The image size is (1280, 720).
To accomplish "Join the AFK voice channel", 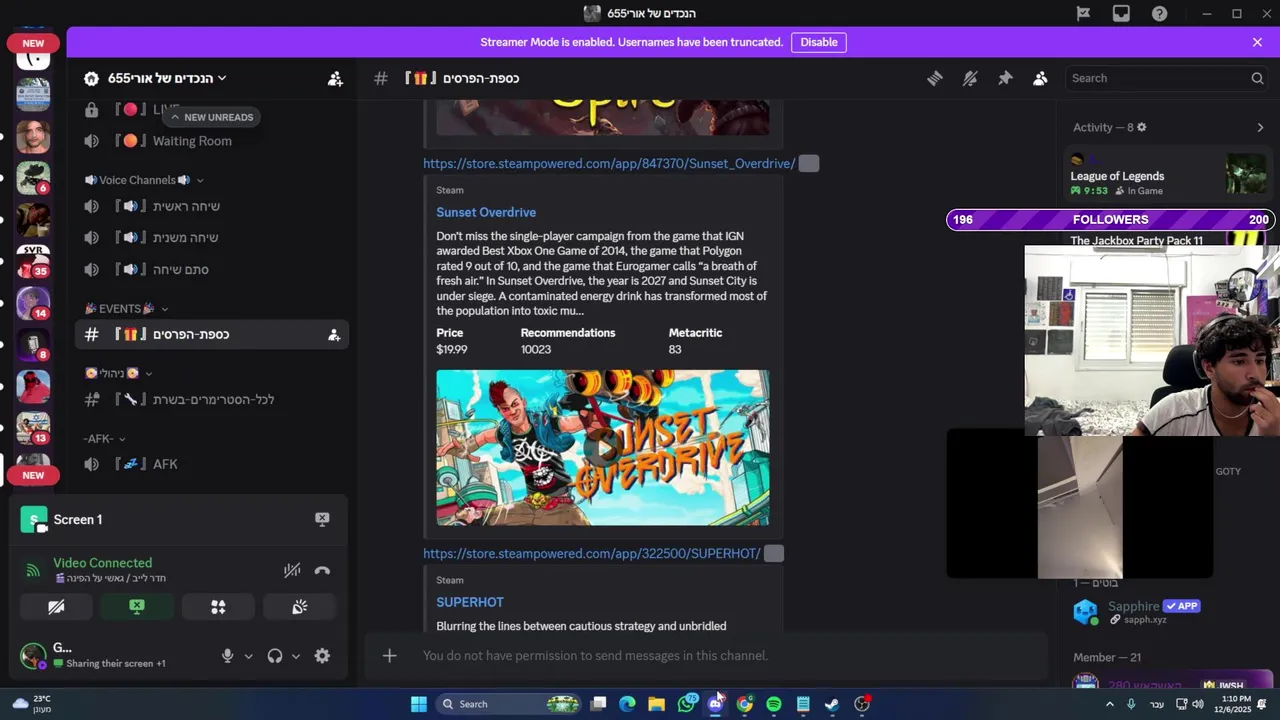I will 211,464.
